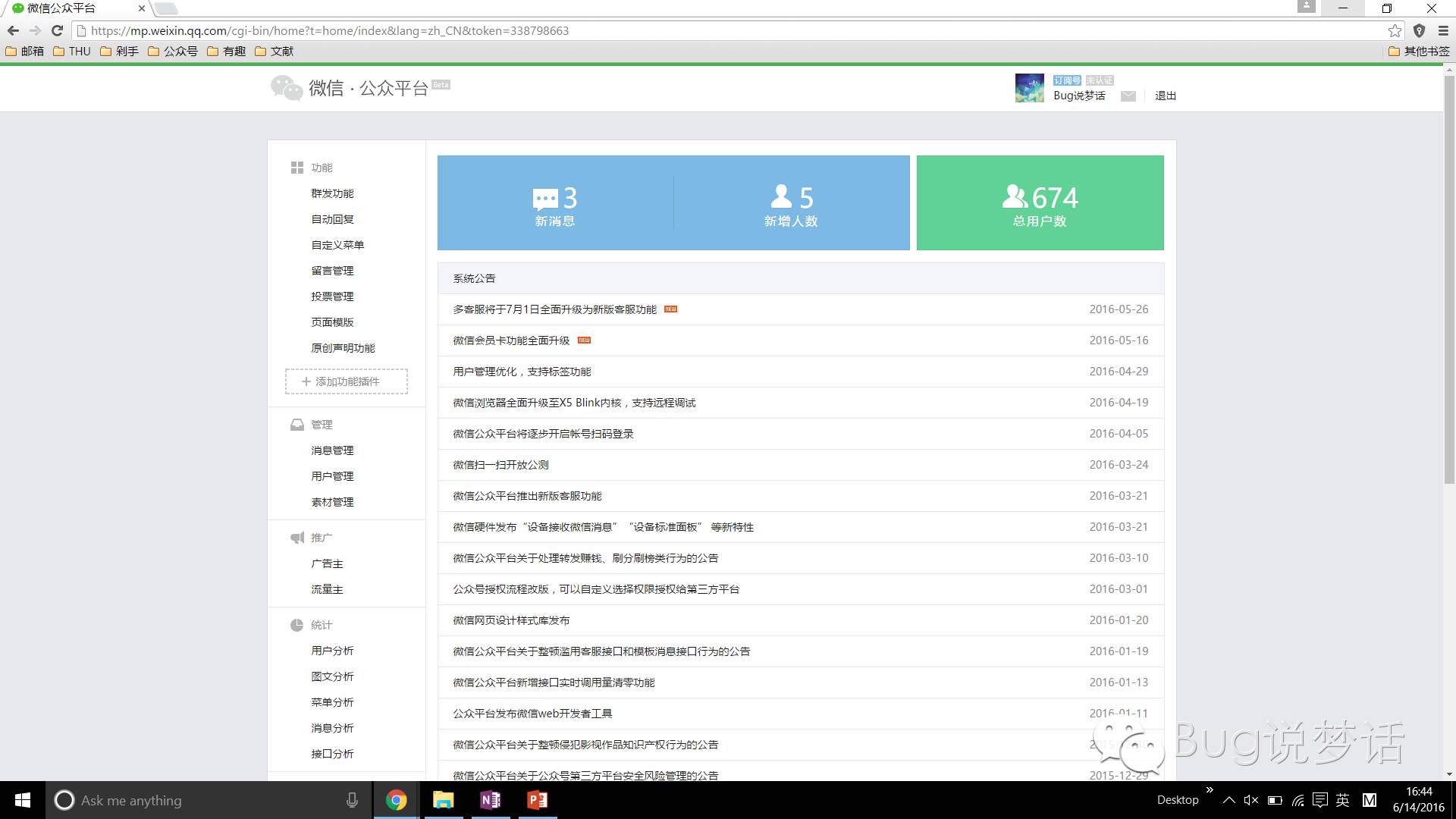Open PowerPoint from the taskbar
1456x819 pixels.
[x=538, y=800]
